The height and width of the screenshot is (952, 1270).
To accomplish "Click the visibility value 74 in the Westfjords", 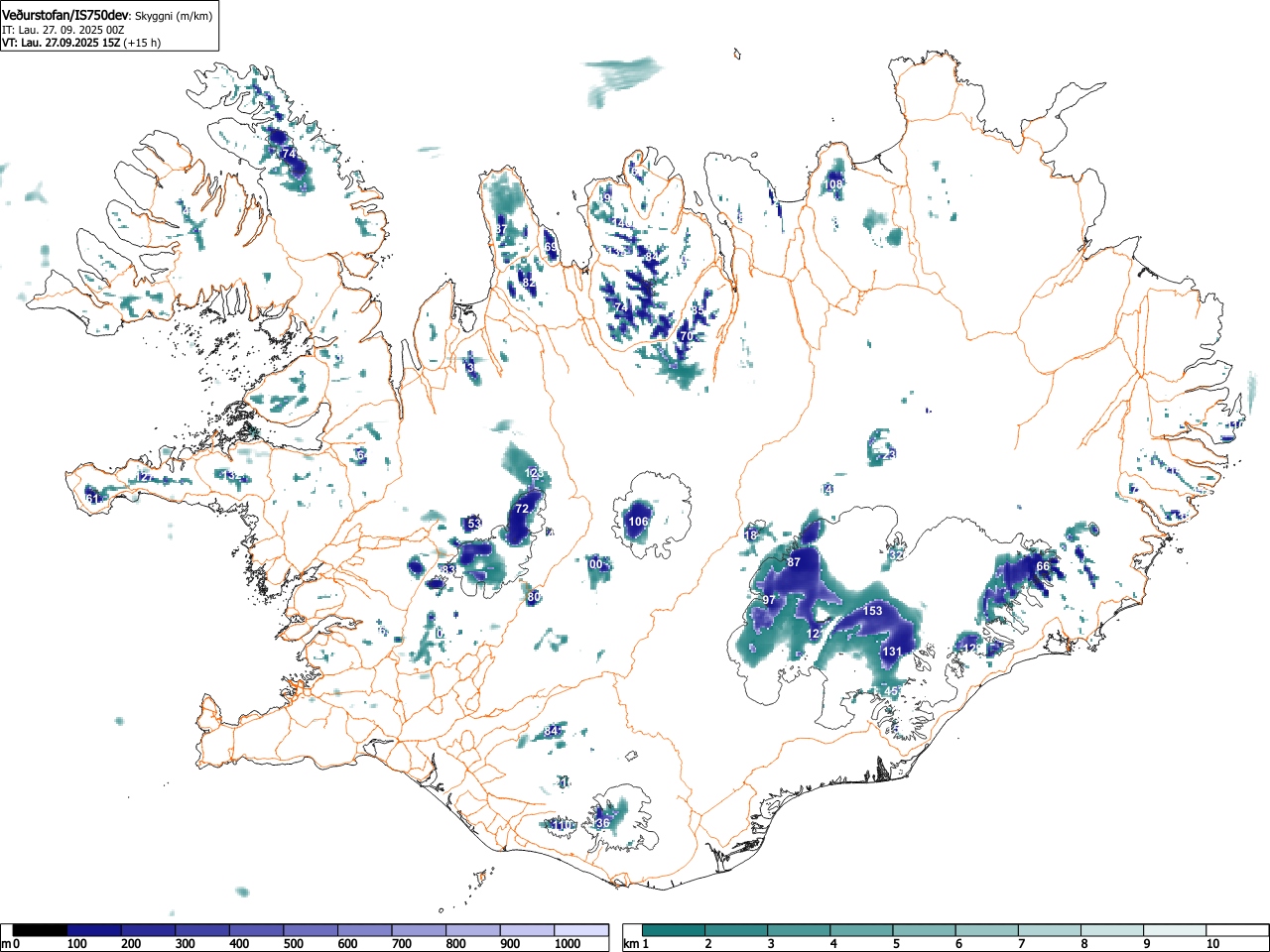I will pyautogui.click(x=289, y=154).
